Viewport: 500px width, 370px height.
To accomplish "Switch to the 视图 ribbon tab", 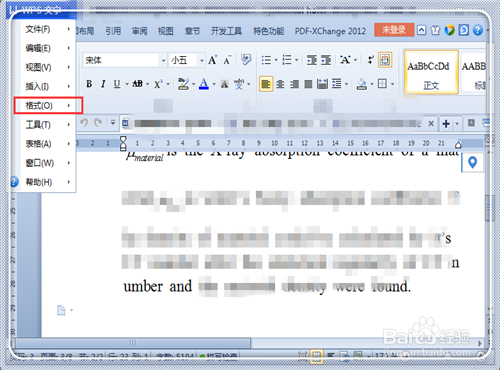I will coord(165,31).
